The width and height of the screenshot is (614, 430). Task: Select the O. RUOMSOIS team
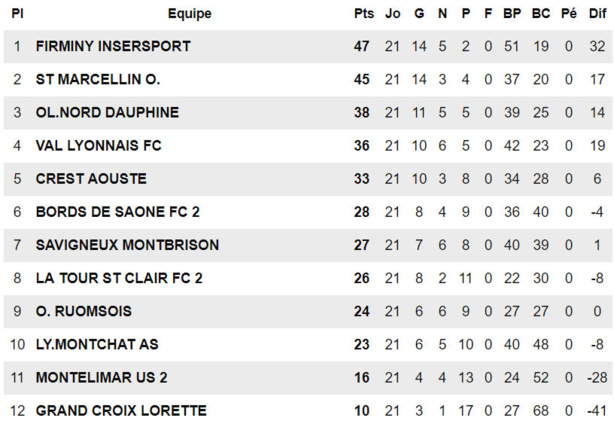[x=83, y=311]
